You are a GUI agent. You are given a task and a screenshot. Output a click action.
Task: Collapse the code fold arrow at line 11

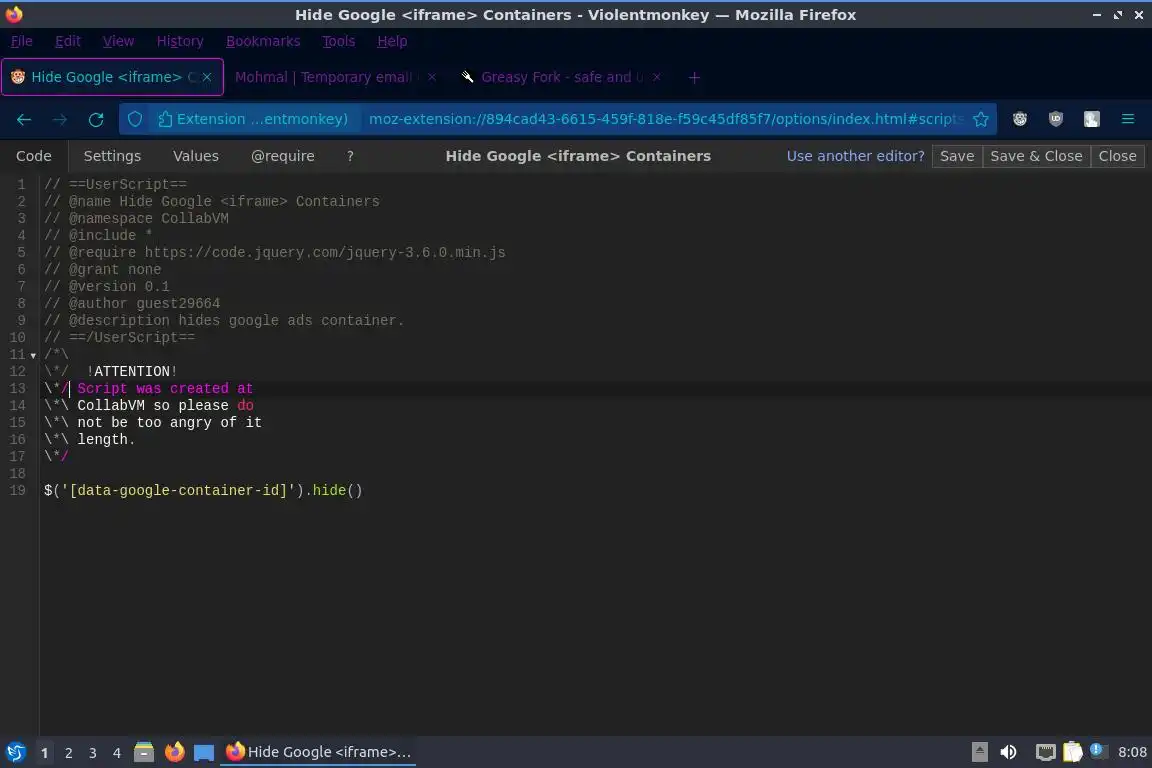pyautogui.click(x=33, y=356)
